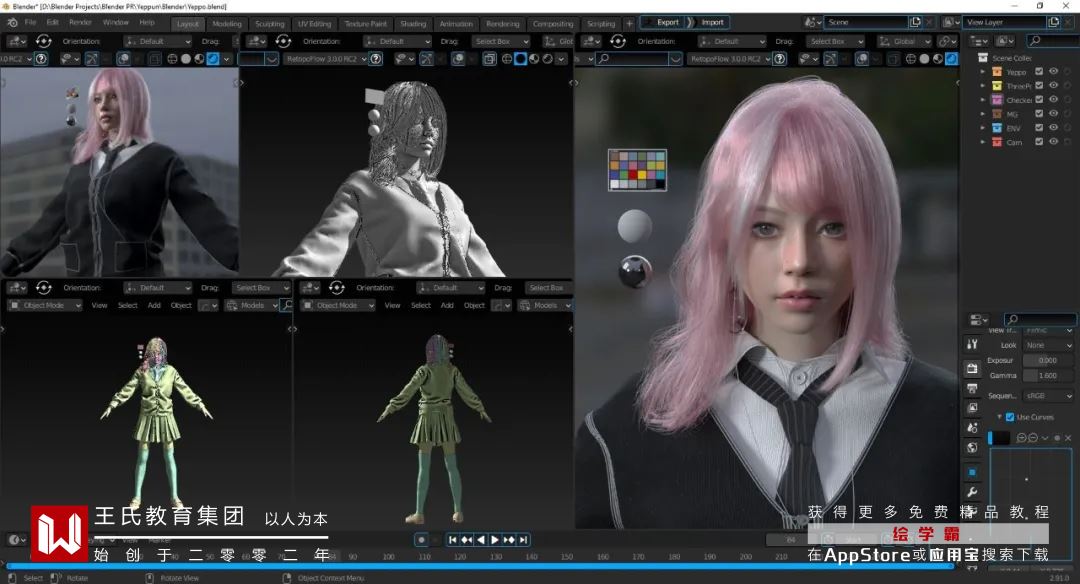Add new view layer with copy icon

click(x=1053, y=22)
